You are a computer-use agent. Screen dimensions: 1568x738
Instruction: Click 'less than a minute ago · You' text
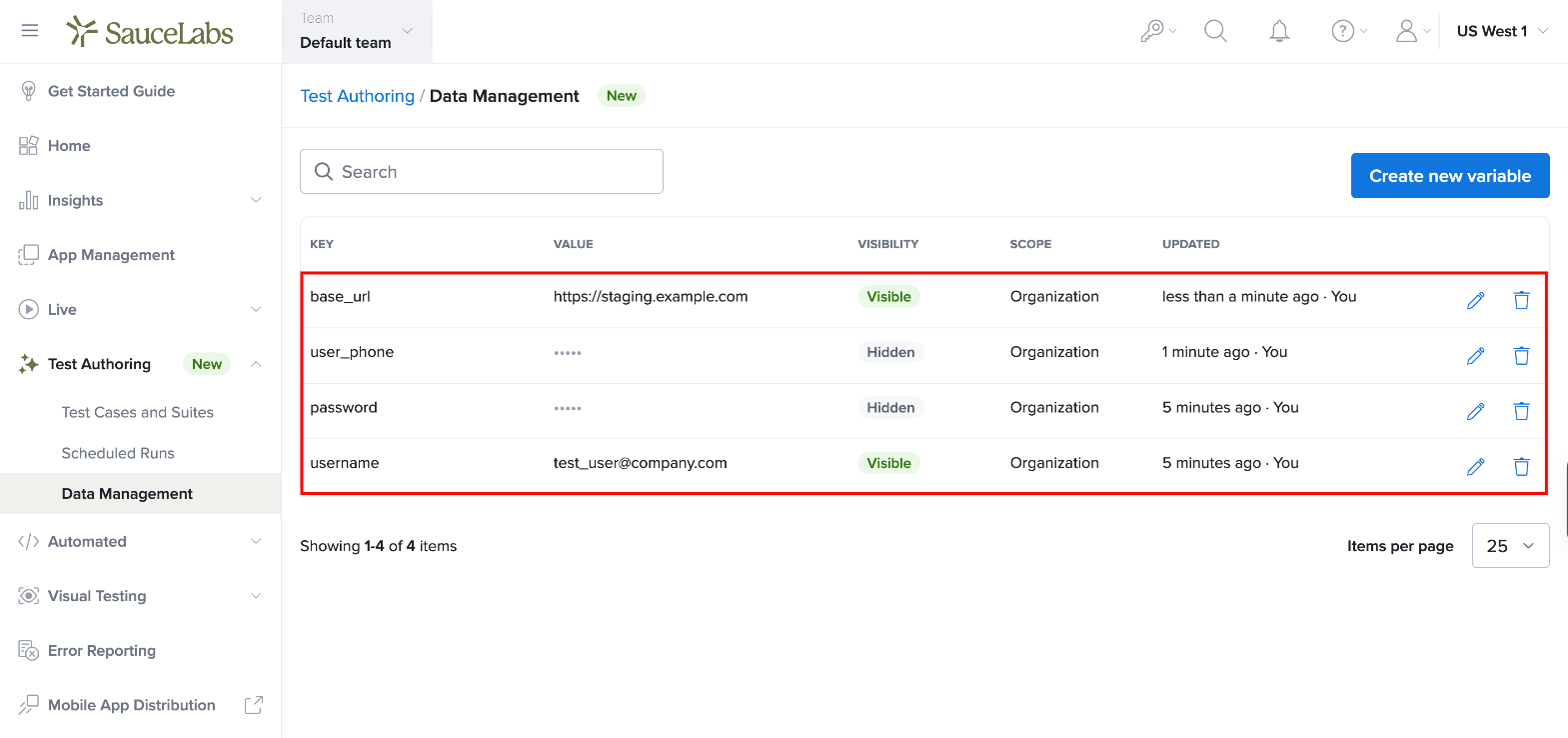pyautogui.click(x=1259, y=297)
